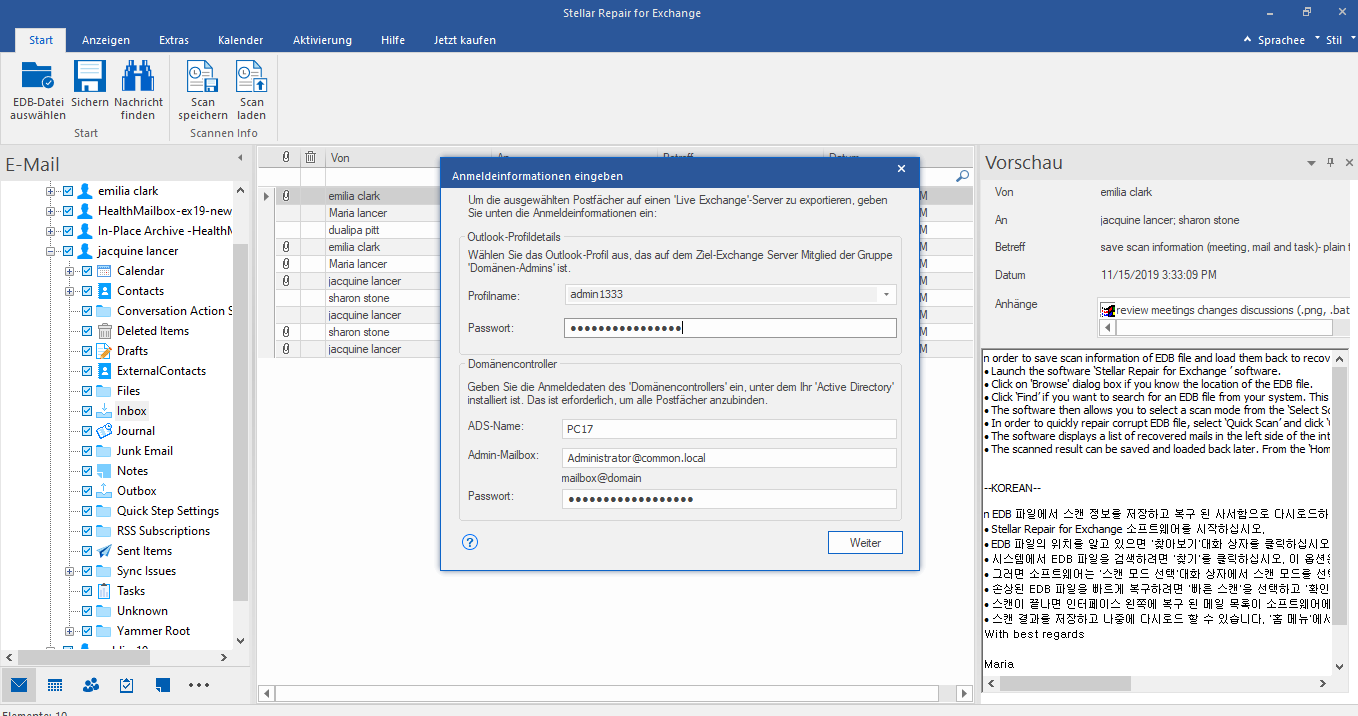Image resolution: width=1358 pixels, height=716 pixels.
Task: Switch to the mail view icon at bottom
Action: (19, 685)
